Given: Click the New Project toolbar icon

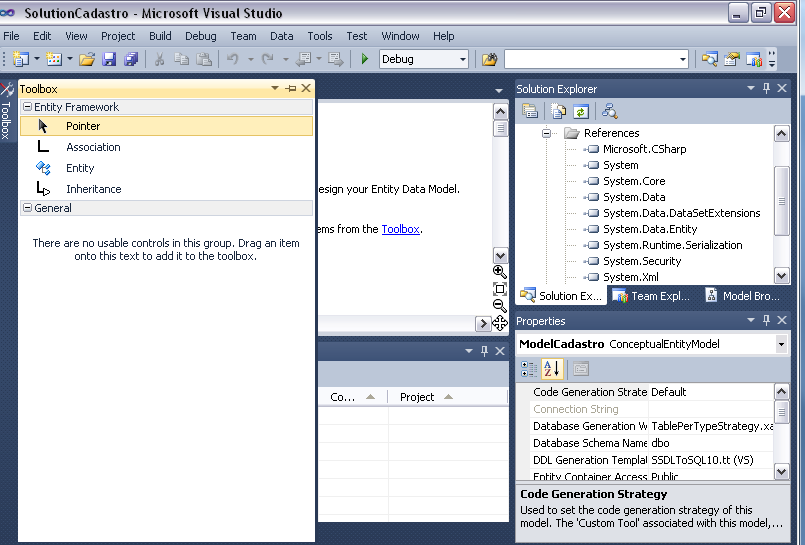Looking at the screenshot, I should (x=21, y=59).
